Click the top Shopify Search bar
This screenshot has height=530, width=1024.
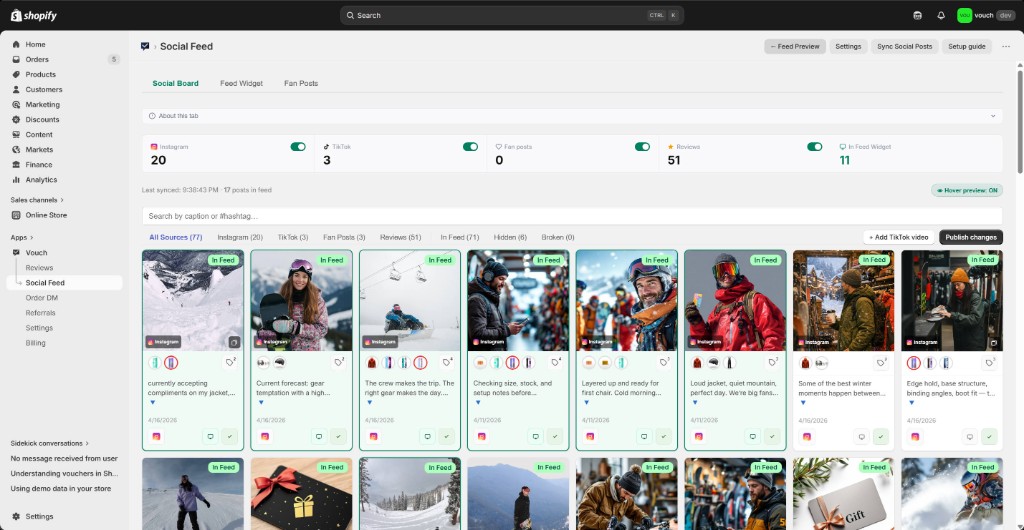click(x=512, y=15)
